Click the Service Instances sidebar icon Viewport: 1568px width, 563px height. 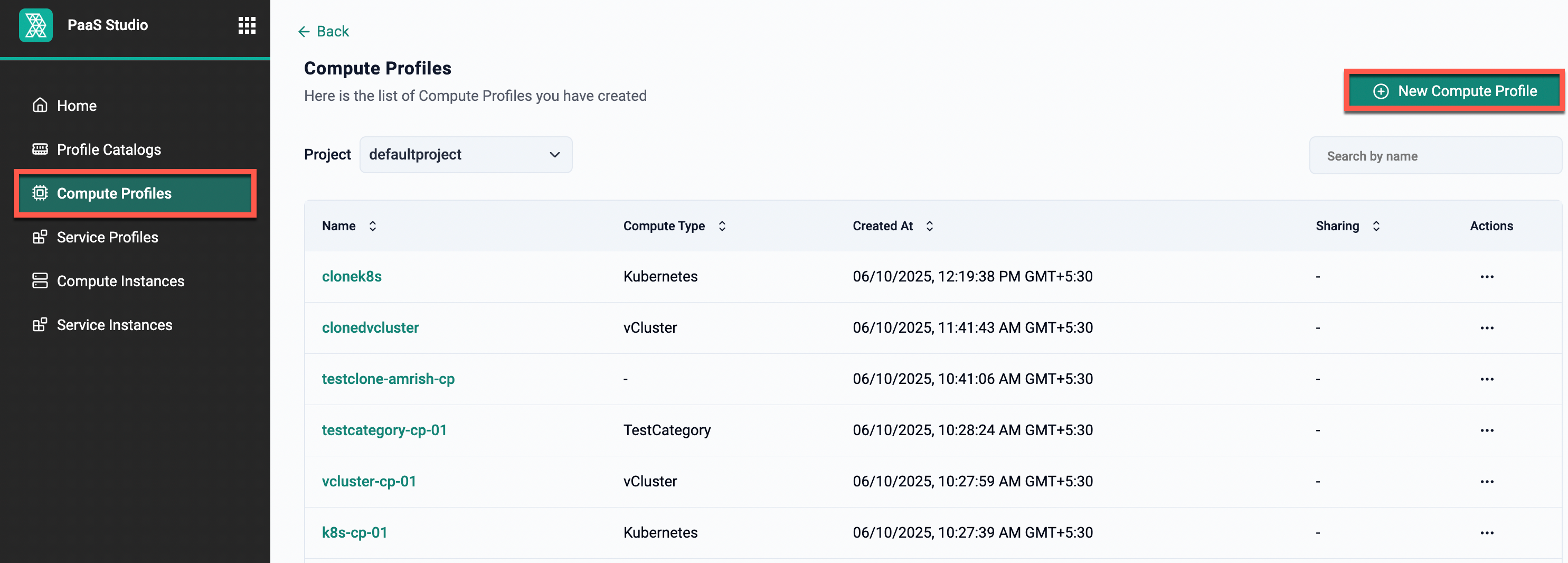click(x=40, y=324)
